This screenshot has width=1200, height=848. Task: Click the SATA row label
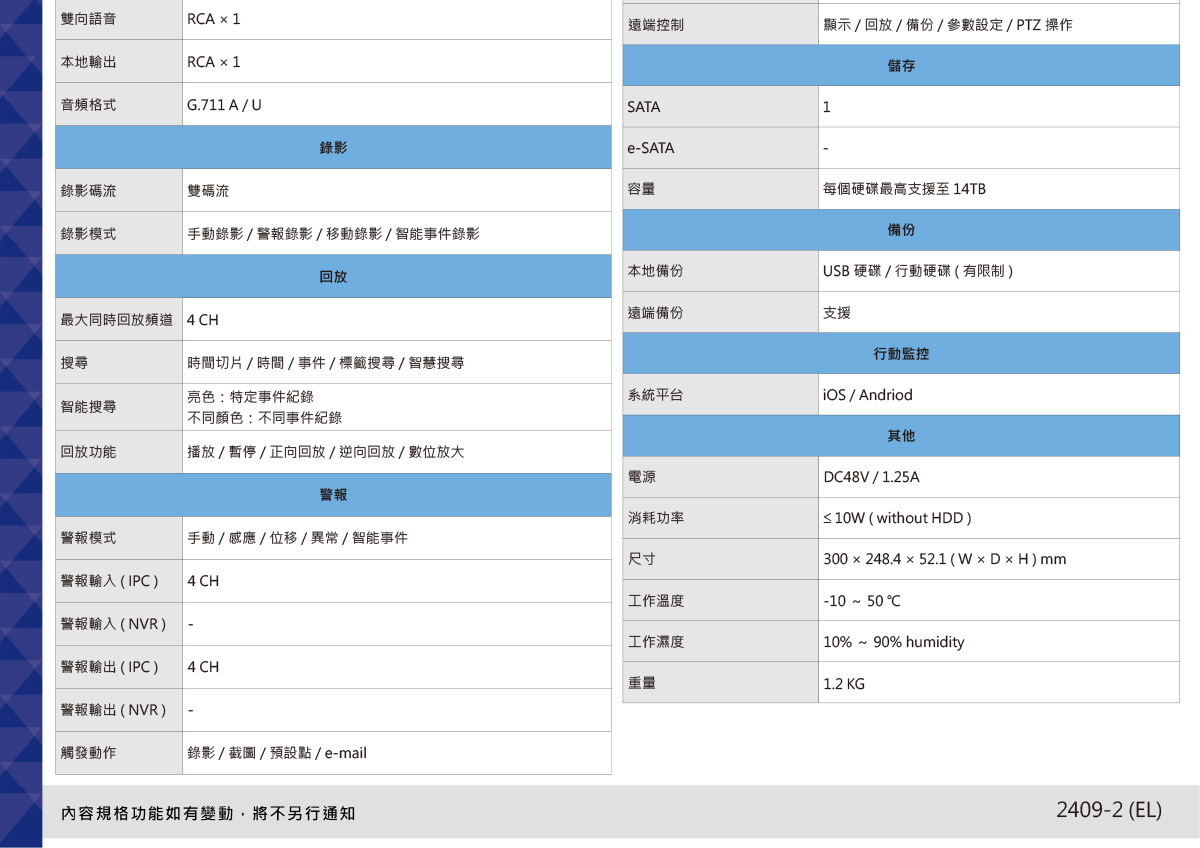[644, 107]
